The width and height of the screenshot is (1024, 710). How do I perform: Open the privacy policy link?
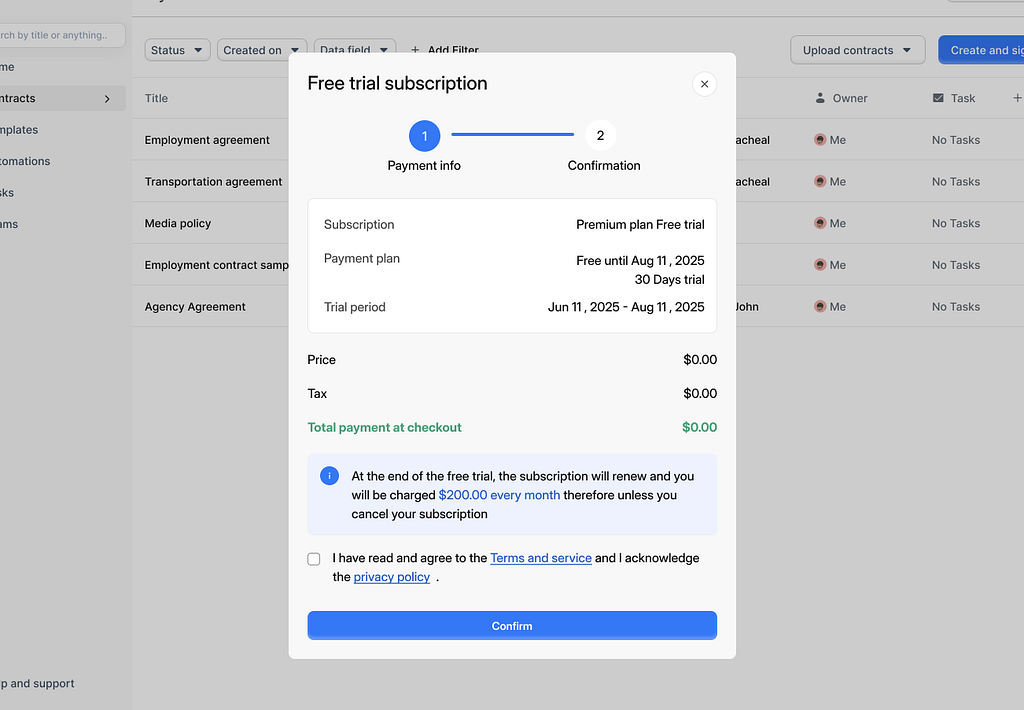(x=391, y=577)
